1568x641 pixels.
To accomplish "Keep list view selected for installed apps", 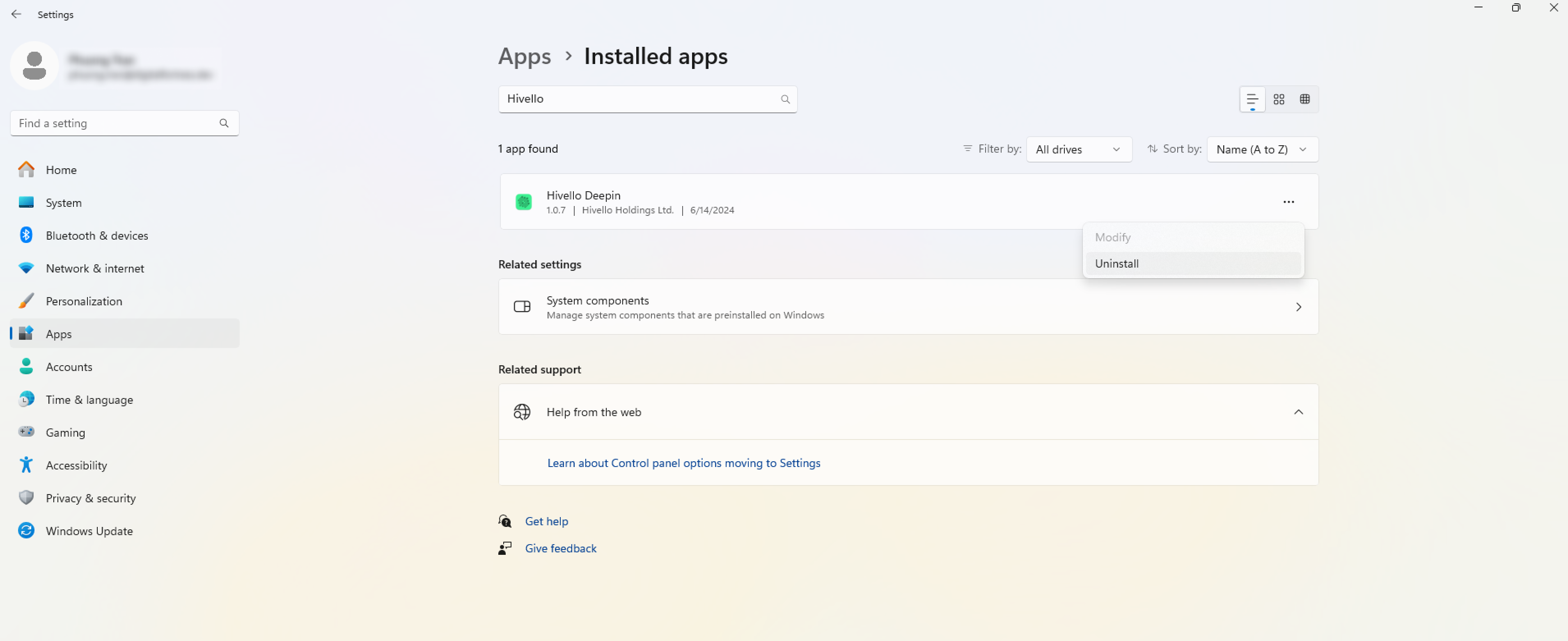I will point(1252,98).
